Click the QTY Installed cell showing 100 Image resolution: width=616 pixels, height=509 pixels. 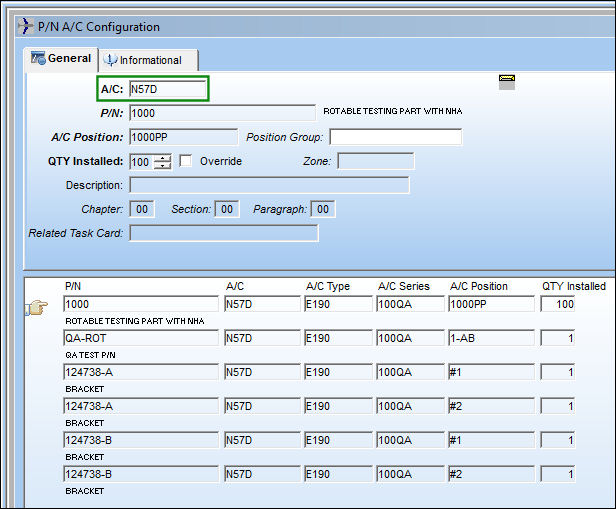pyautogui.click(x=557, y=304)
